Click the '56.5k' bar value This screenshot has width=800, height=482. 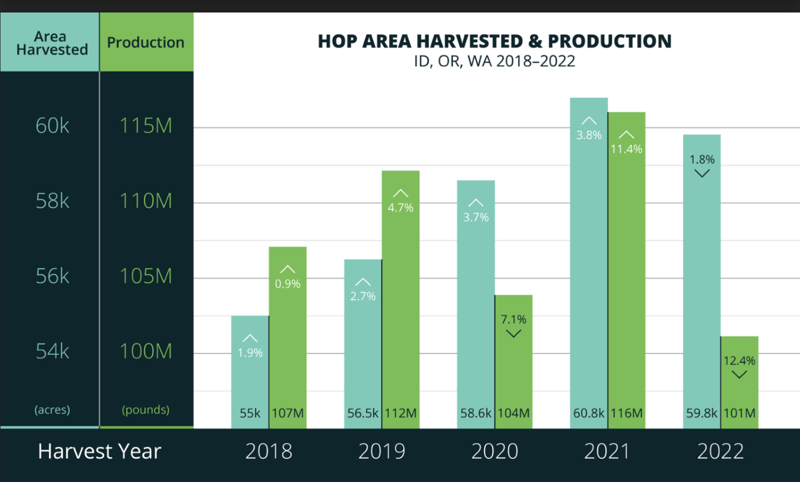point(363,413)
